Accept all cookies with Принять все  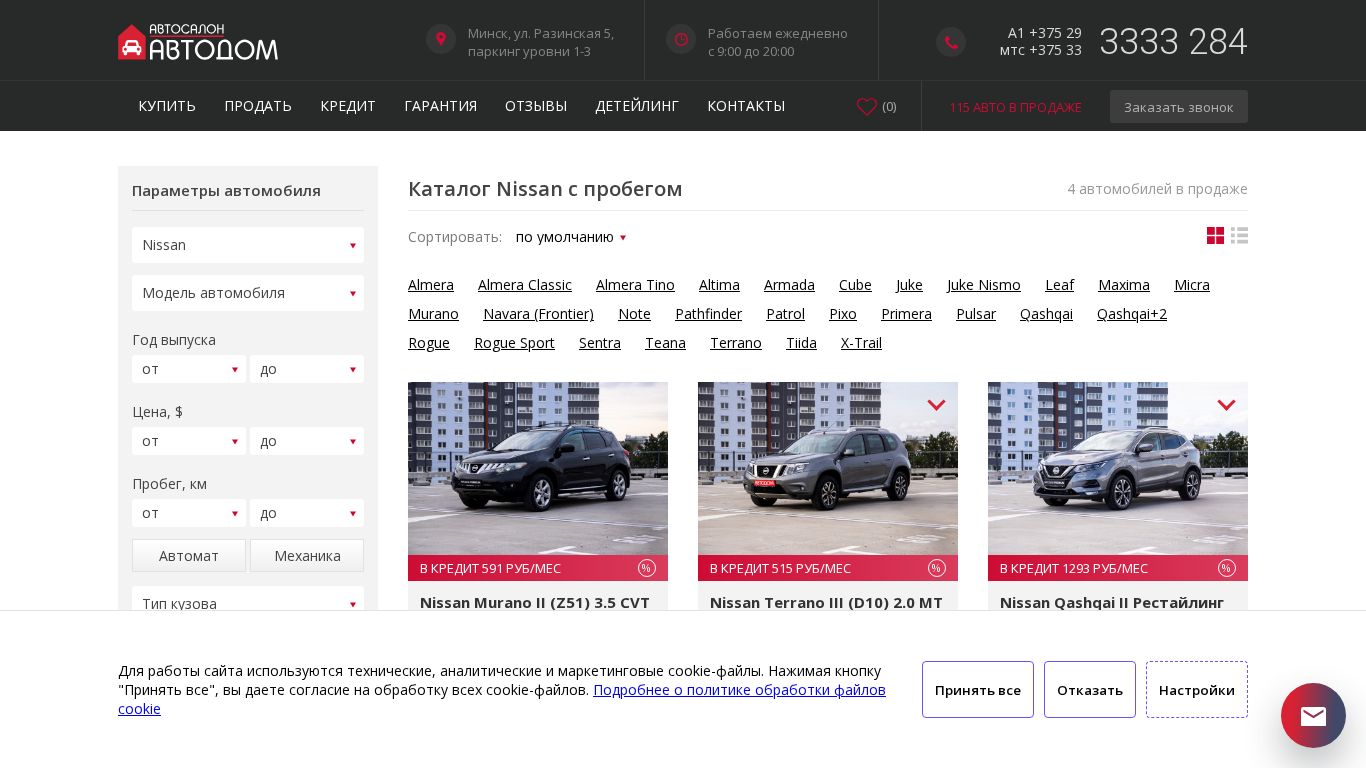click(978, 690)
